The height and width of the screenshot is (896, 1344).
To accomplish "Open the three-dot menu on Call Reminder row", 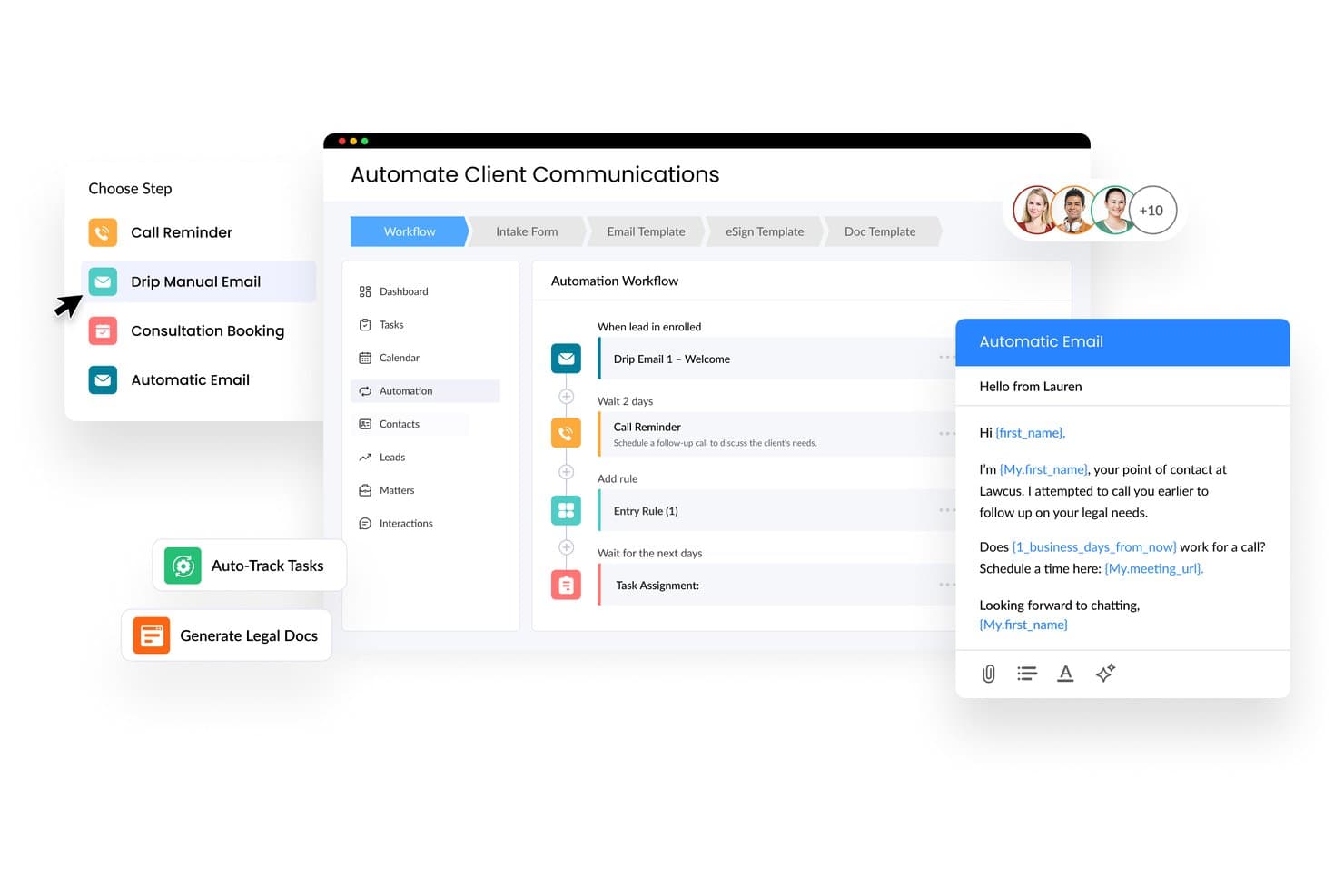I will 946,434.
